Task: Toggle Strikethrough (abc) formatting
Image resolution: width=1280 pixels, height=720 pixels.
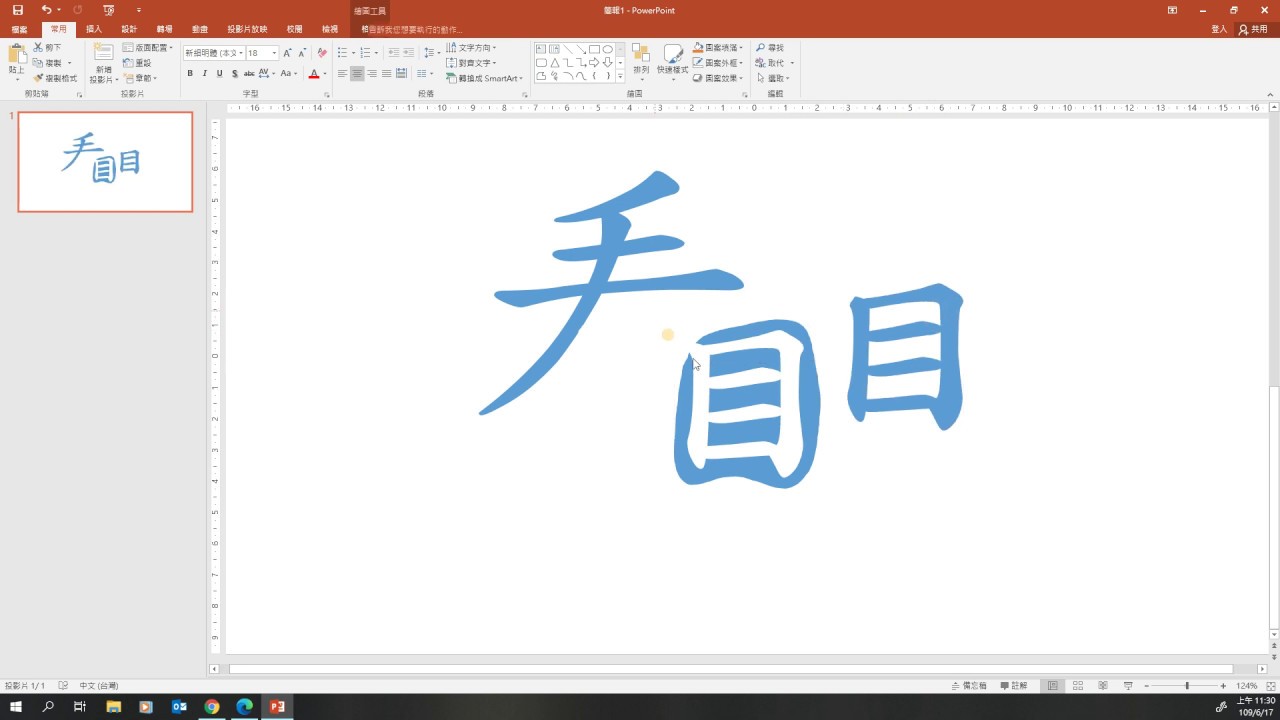Action: [248, 74]
